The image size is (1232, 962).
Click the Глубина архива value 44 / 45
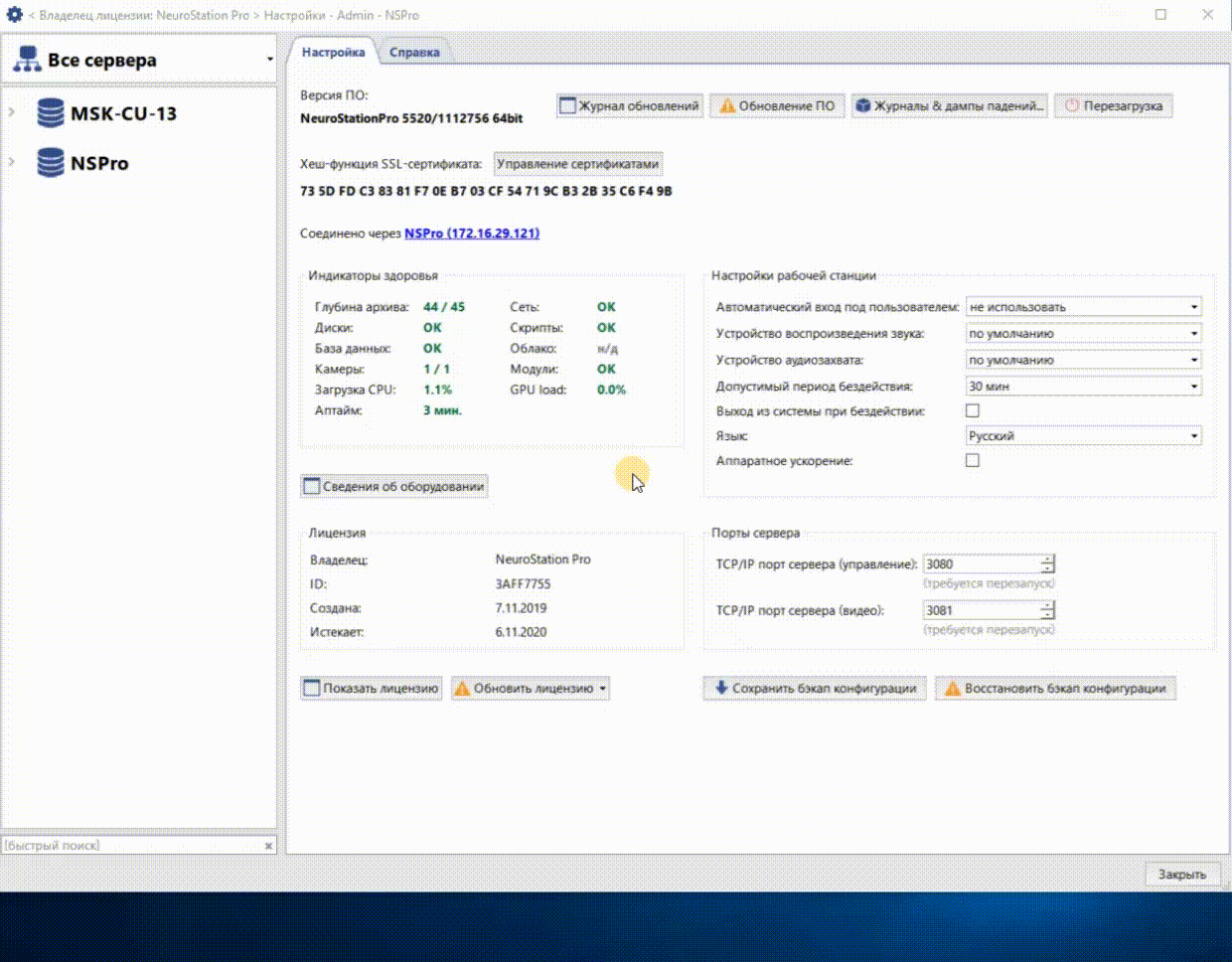click(x=444, y=307)
